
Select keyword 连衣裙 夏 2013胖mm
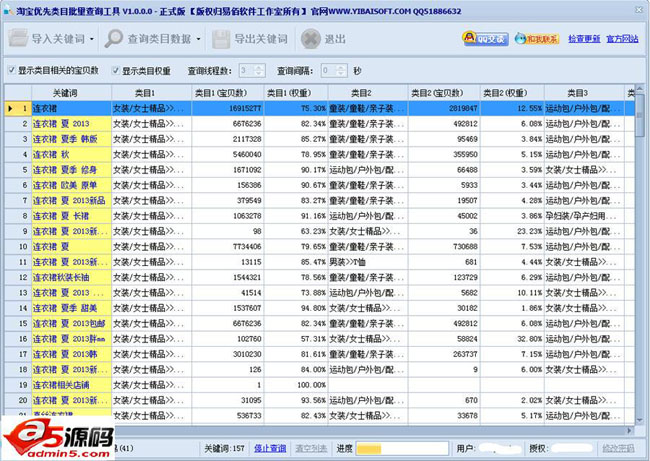pyautogui.click(x=71, y=338)
